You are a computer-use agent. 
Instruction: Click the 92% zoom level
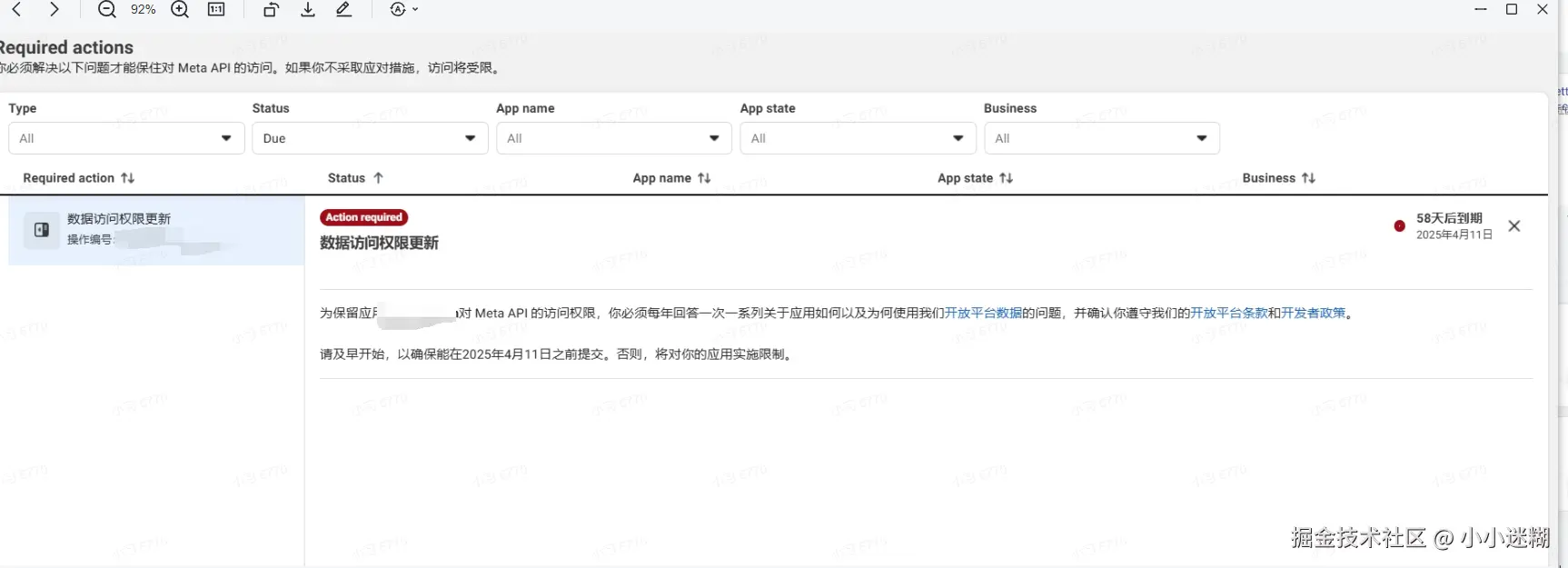(143, 9)
